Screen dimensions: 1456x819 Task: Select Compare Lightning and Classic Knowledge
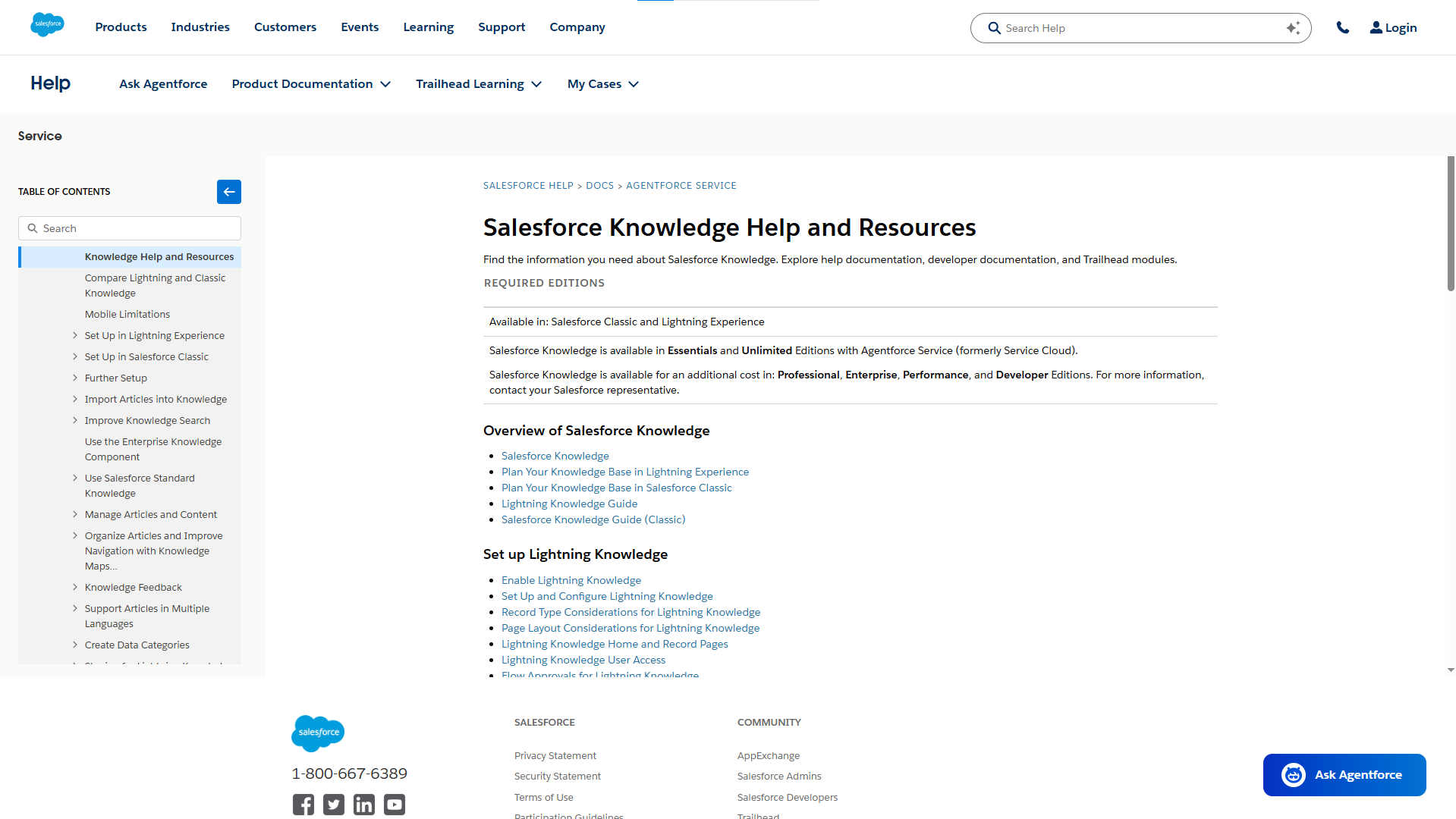tap(156, 286)
